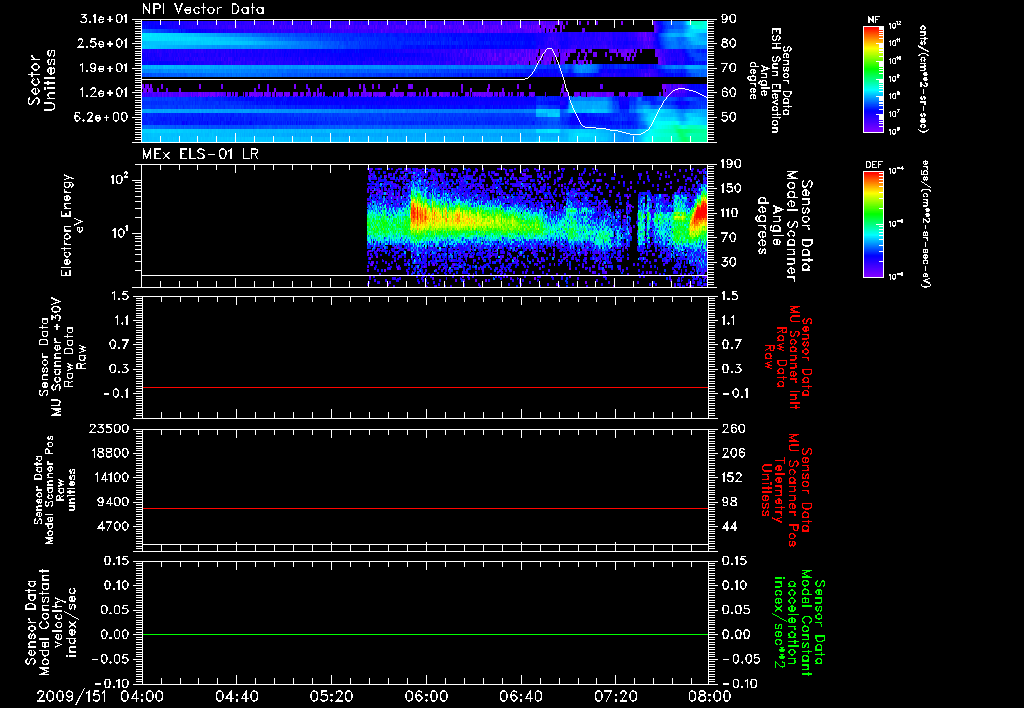Click the 07:20 time tick label
The width and height of the screenshot is (1024, 708).
coord(615,696)
